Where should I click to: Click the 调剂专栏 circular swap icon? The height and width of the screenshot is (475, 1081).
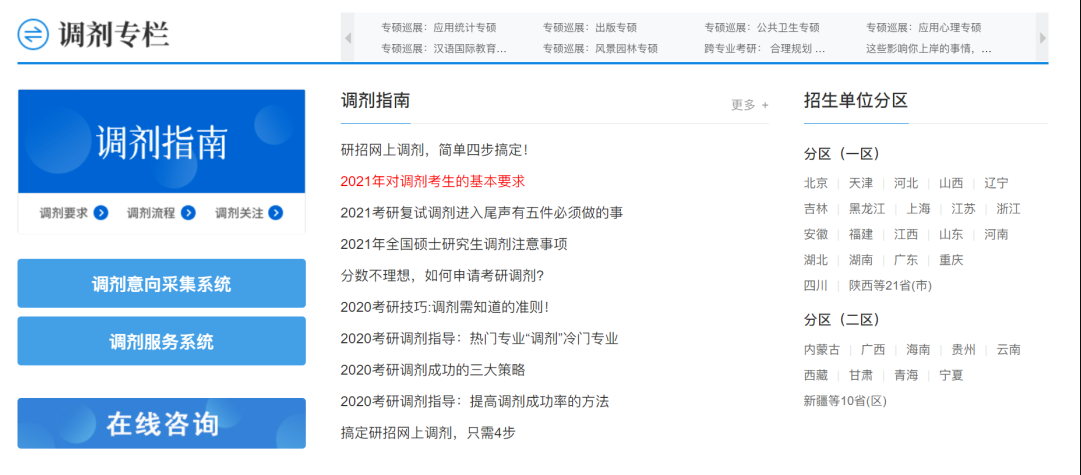[x=33, y=34]
